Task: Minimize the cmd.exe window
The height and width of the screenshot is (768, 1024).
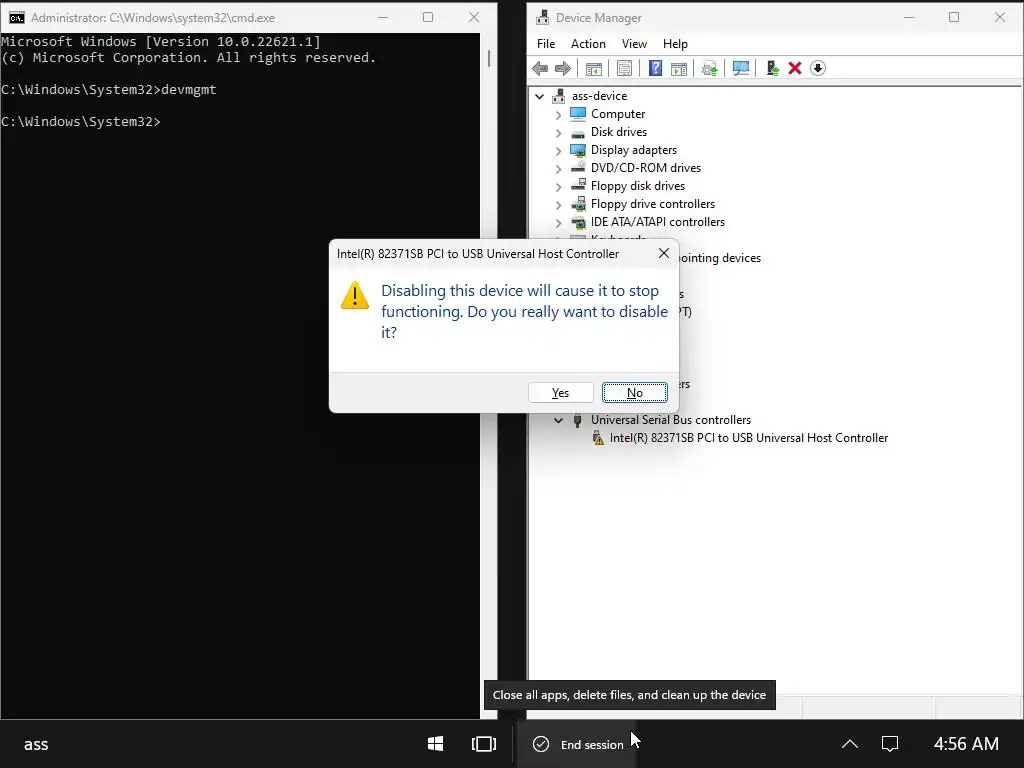Action: (383, 18)
